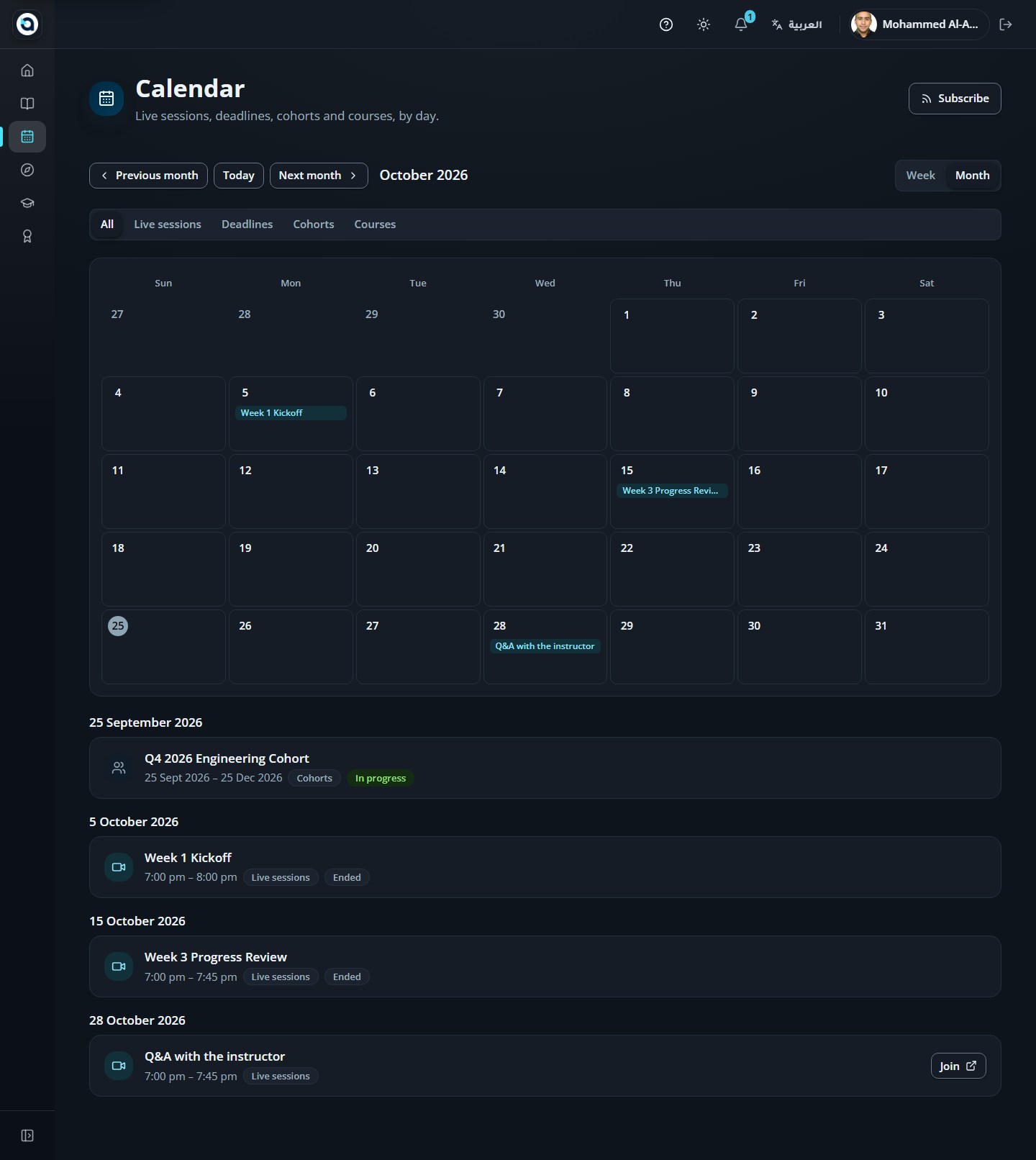The width and height of the screenshot is (1036, 1160).
Task: Open the home page from sidebar
Action: [27, 71]
